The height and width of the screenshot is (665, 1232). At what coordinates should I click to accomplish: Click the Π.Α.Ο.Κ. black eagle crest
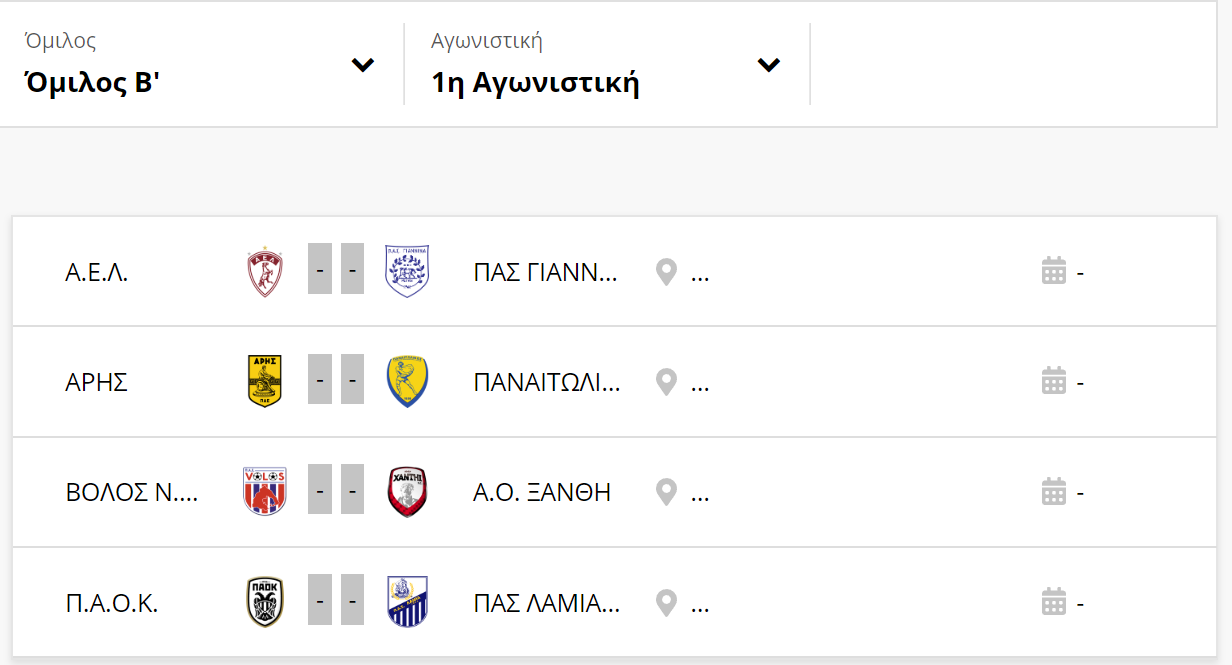pyautogui.click(x=265, y=603)
